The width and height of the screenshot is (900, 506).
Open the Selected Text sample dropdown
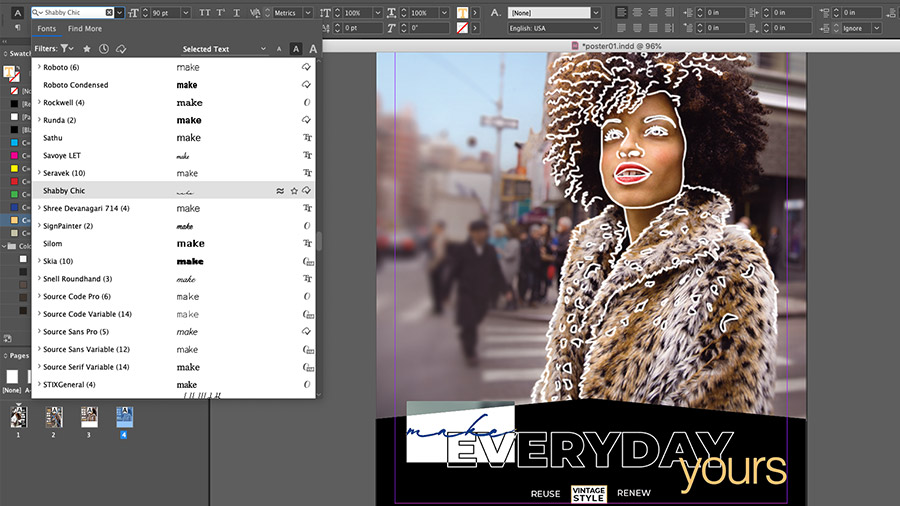coord(223,49)
